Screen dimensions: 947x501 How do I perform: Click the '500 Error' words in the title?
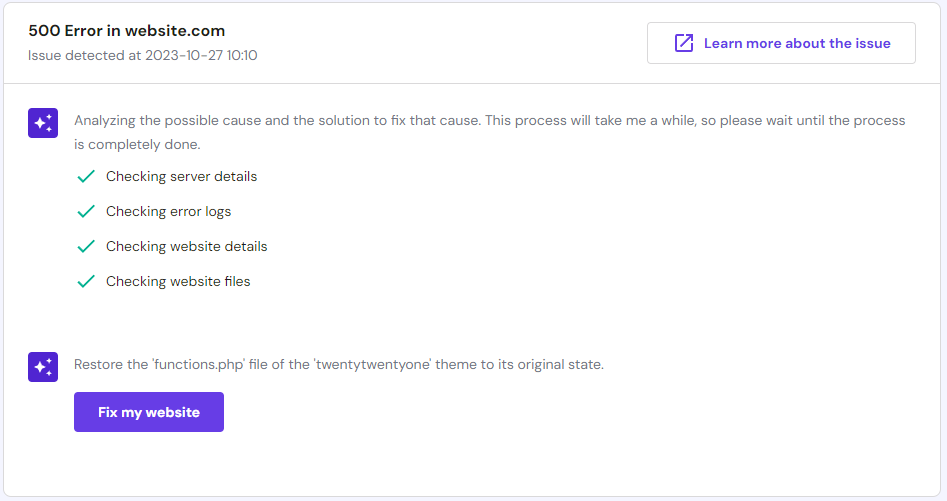[x=65, y=30]
